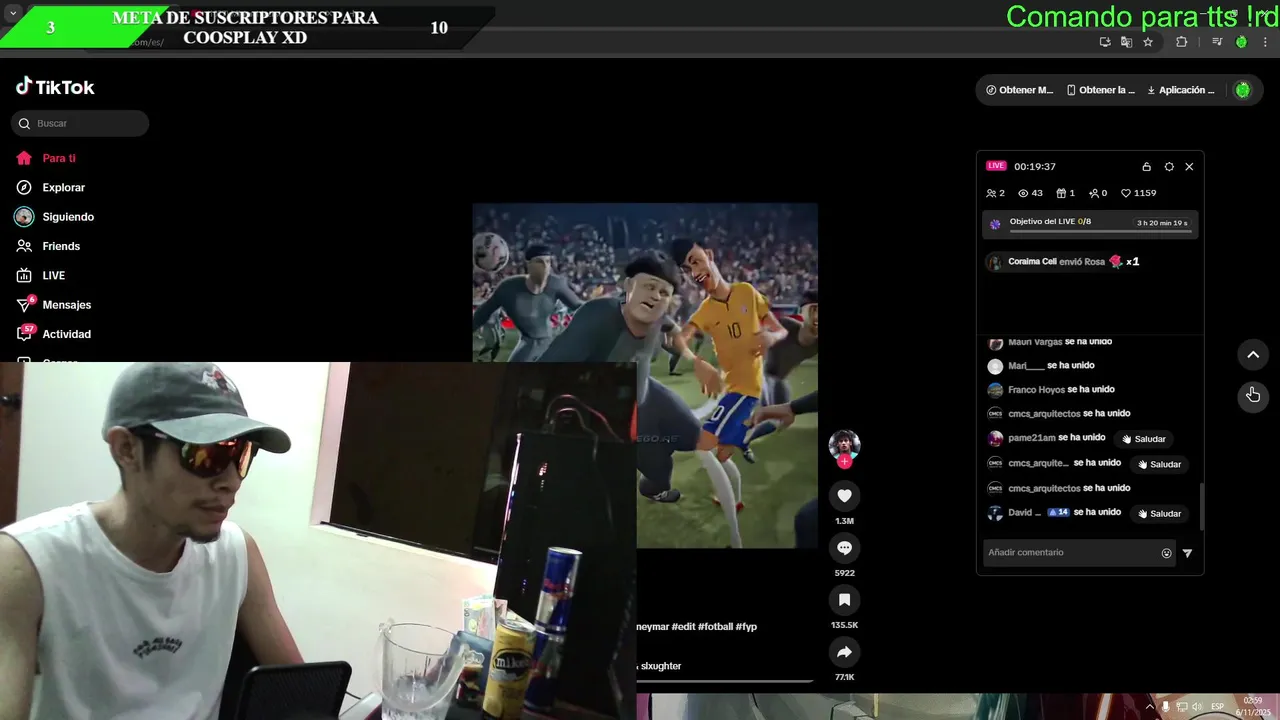Greet cmcs_arquite... with Saludar button
This screenshot has width=1280, height=720.
click(1160, 464)
